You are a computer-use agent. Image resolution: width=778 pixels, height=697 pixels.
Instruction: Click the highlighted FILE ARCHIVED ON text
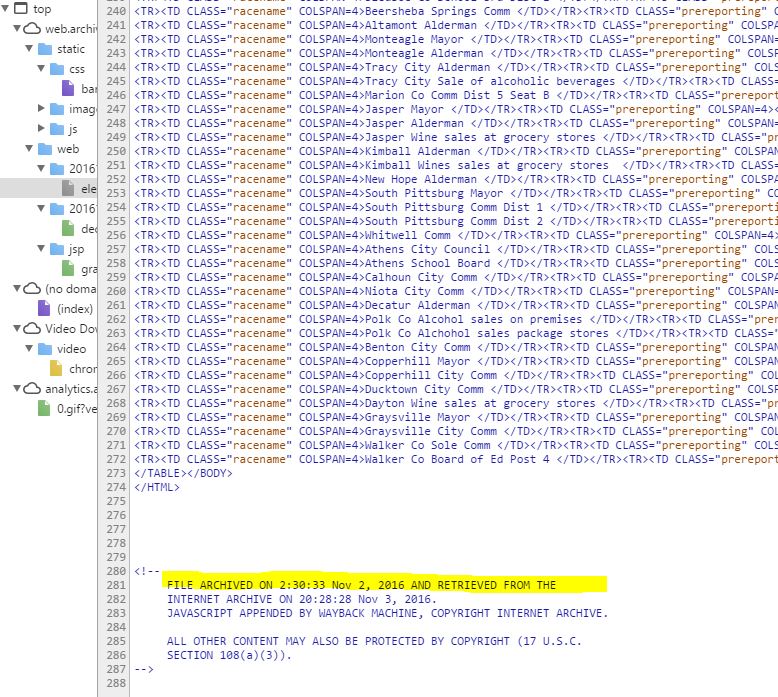tap(361, 585)
